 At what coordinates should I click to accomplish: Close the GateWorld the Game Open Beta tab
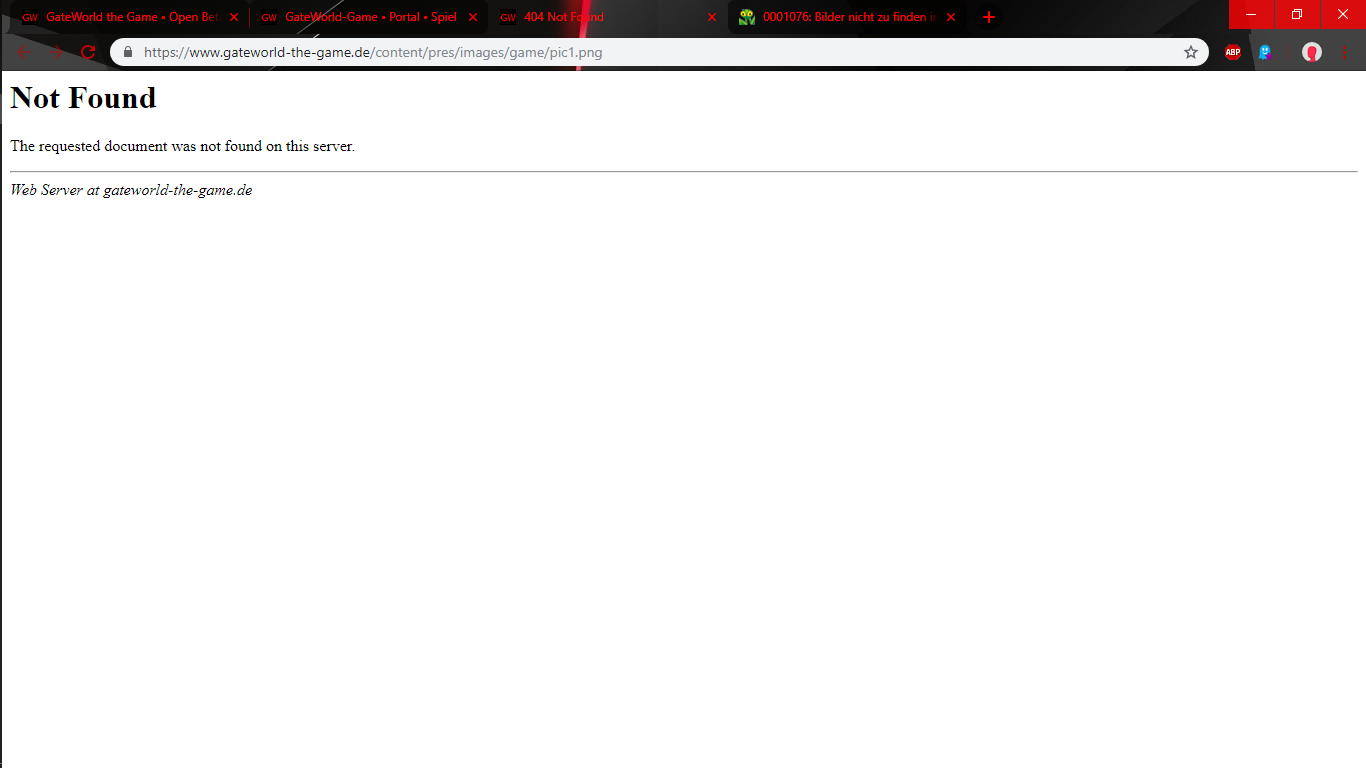tap(234, 17)
